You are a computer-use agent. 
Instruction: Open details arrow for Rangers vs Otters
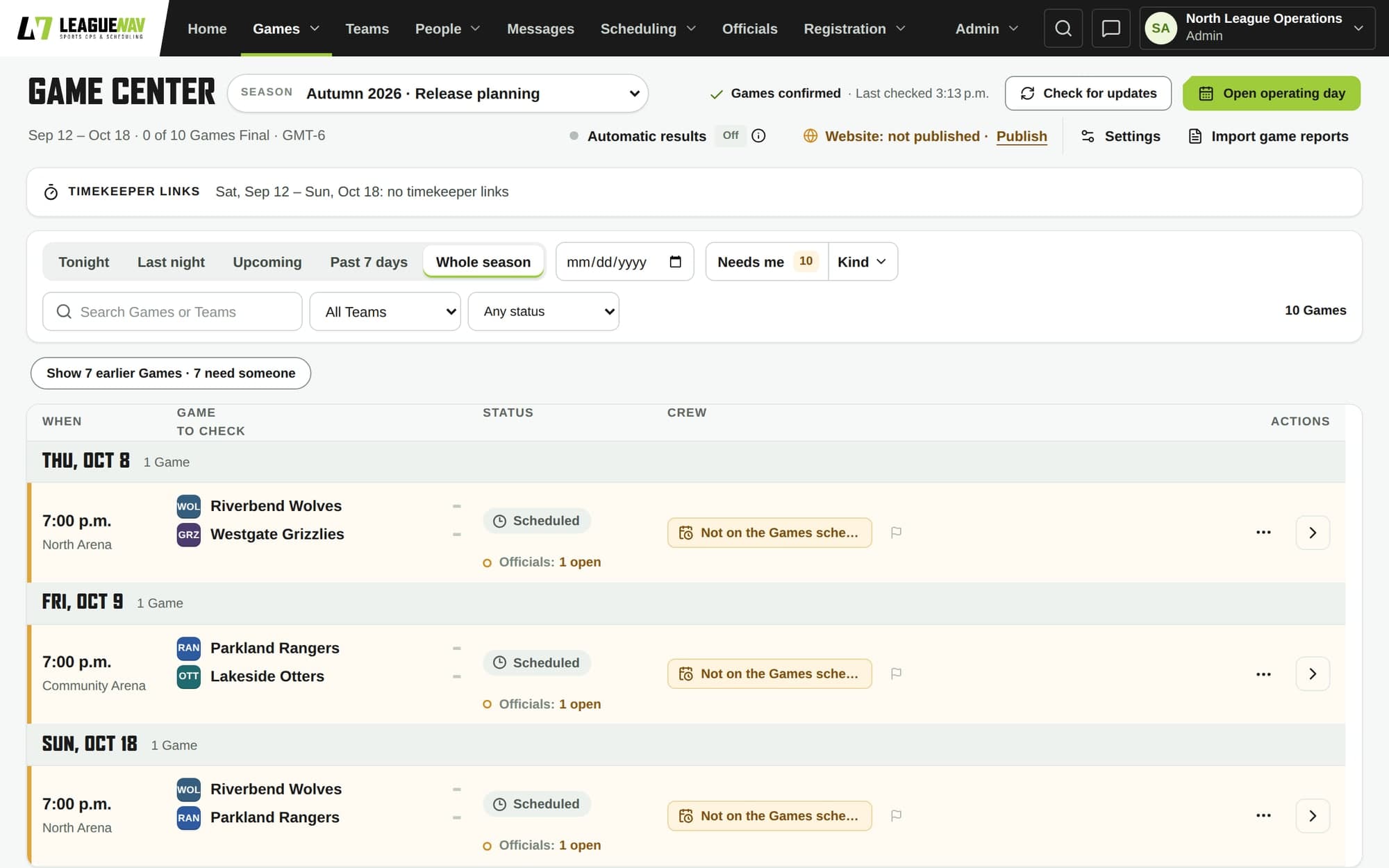click(1313, 674)
